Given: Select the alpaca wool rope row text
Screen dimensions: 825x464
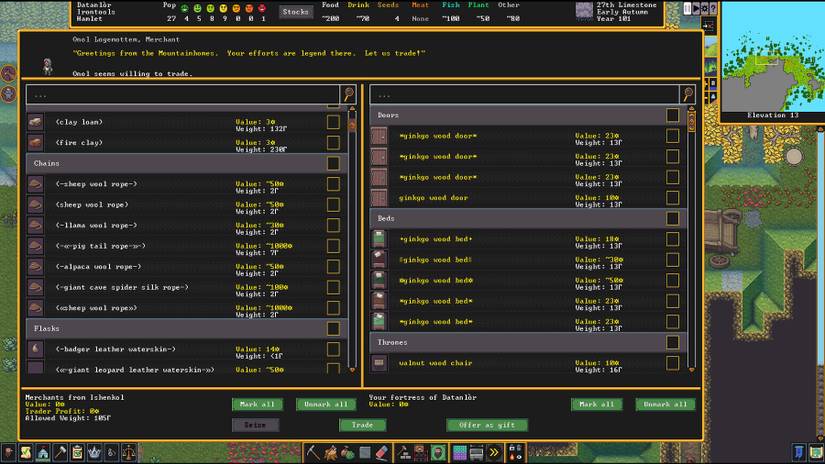Looking at the screenshot, I should point(98,267).
